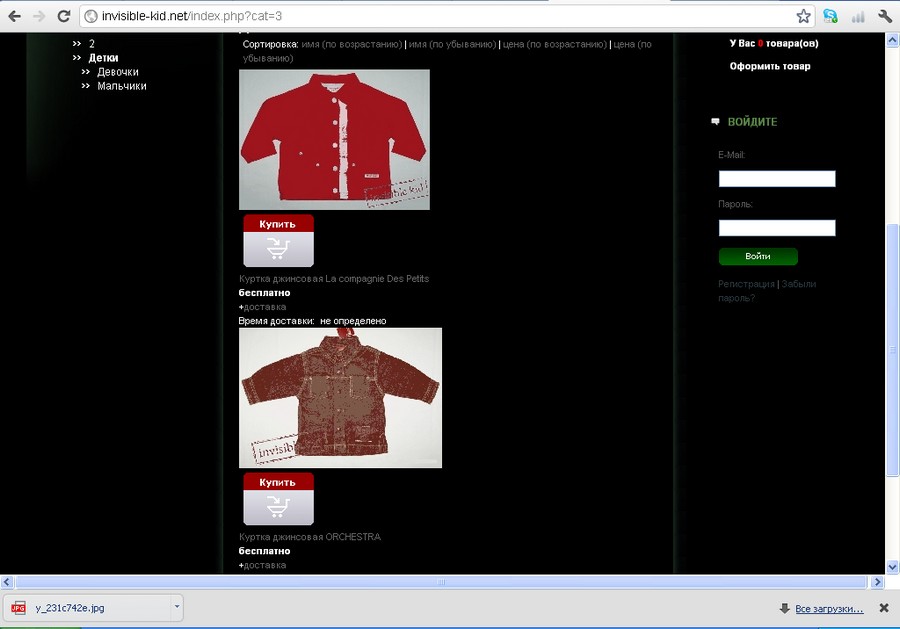This screenshot has width=900, height=629.
Task: Click the Забыли пароль? link
Action: (x=767, y=291)
